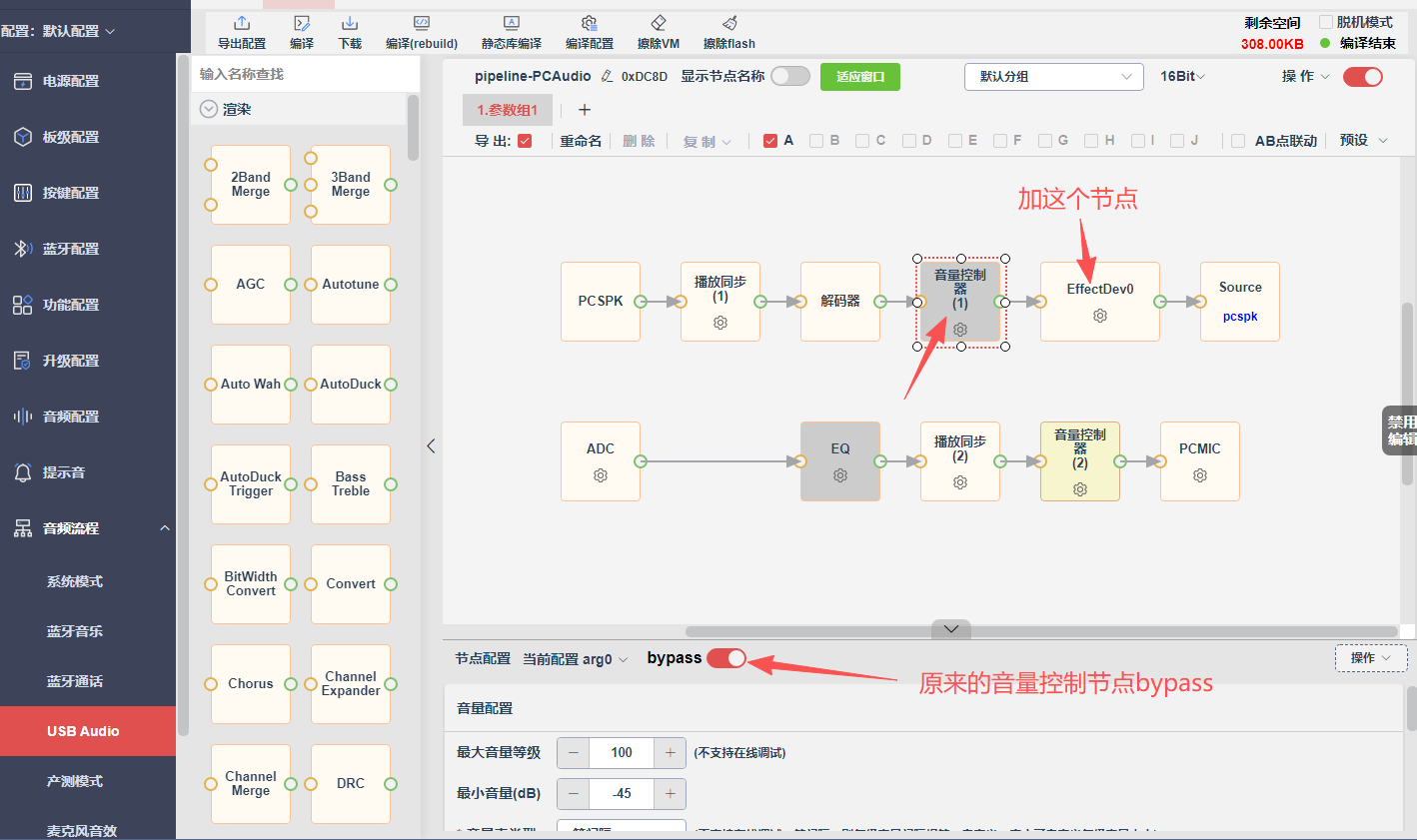The image size is (1417, 840).
Task: Click the 擦除VM eraser icon
Action: tap(659, 23)
